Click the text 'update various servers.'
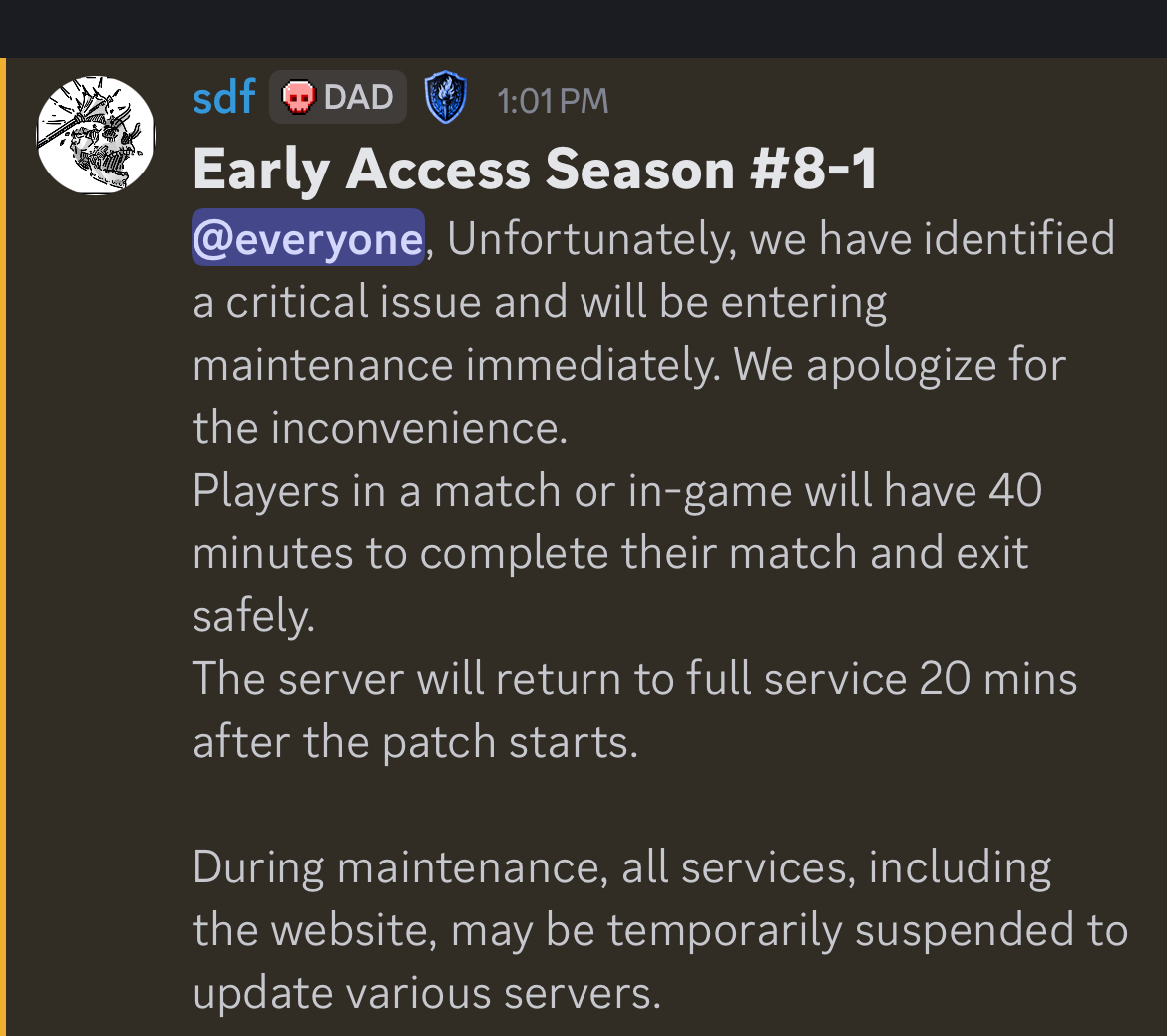 [x=427, y=993]
